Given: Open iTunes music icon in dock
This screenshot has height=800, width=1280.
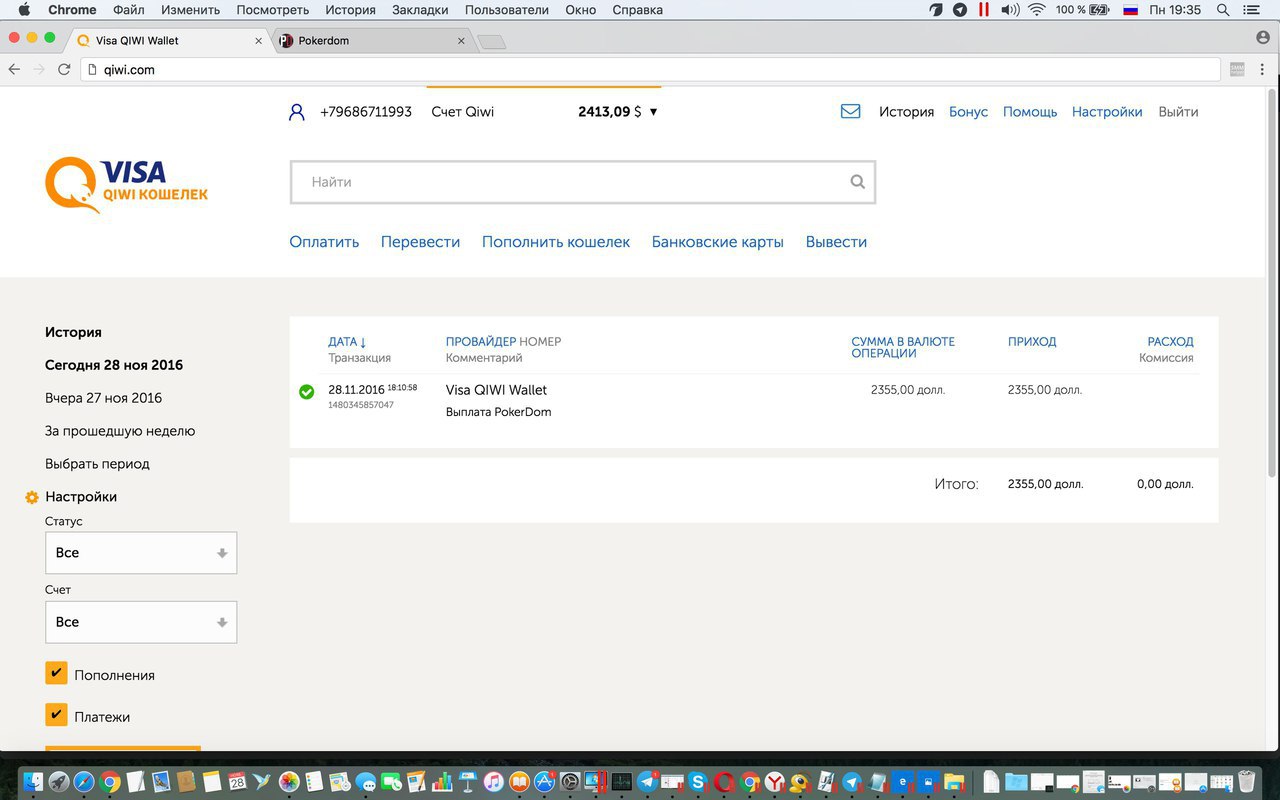Looking at the screenshot, I should click(493, 782).
